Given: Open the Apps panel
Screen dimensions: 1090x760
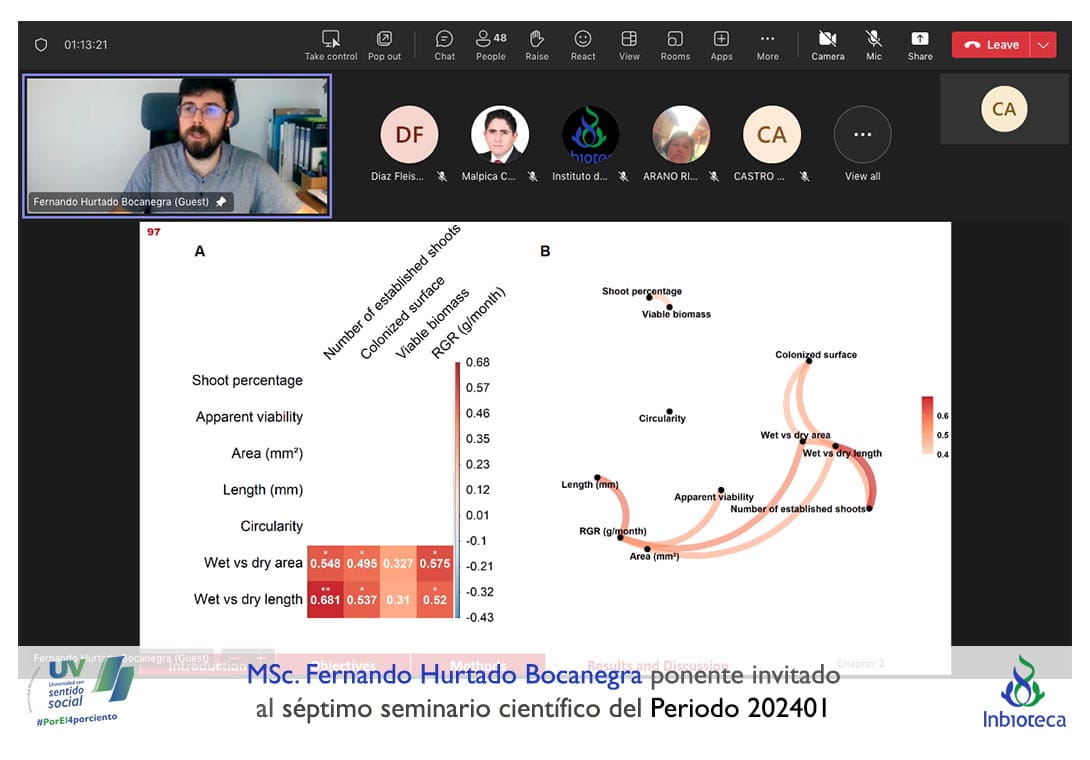Looking at the screenshot, I should [721, 44].
